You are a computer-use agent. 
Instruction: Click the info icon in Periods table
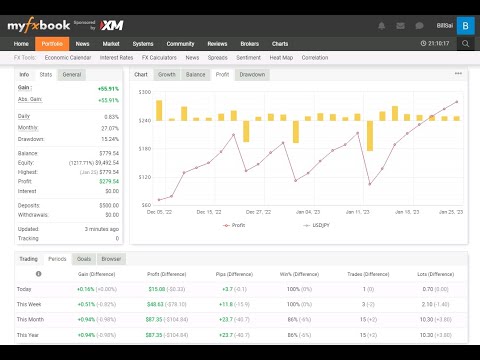pos(39,274)
